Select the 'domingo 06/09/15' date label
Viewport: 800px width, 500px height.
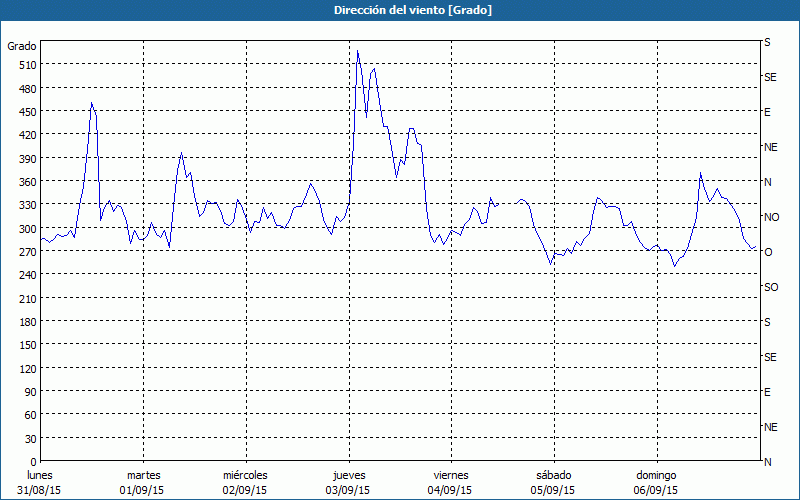coord(656,482)
